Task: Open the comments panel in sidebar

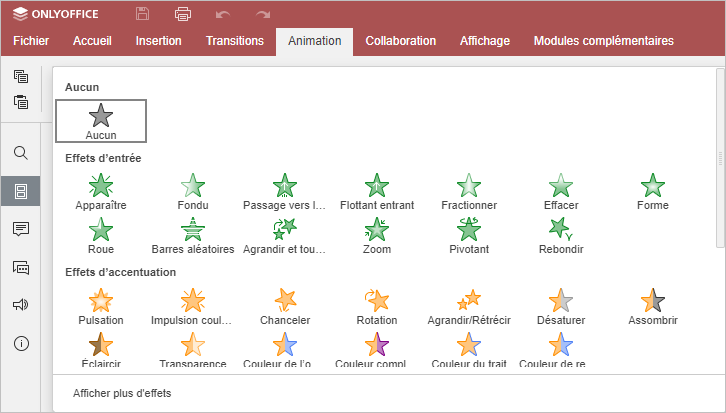Action: 21,229
